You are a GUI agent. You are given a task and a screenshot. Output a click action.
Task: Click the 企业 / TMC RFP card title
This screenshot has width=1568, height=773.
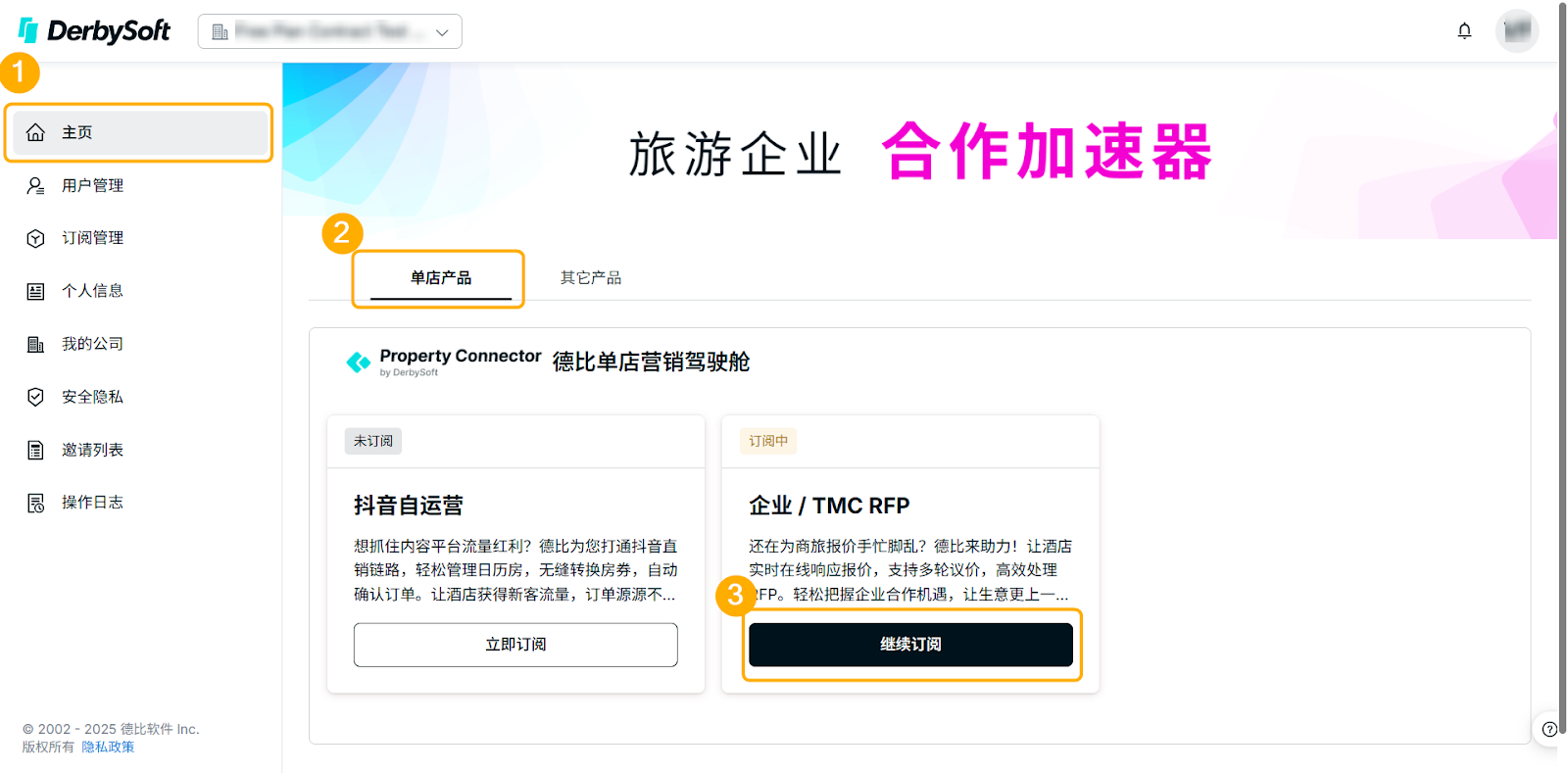829,506
